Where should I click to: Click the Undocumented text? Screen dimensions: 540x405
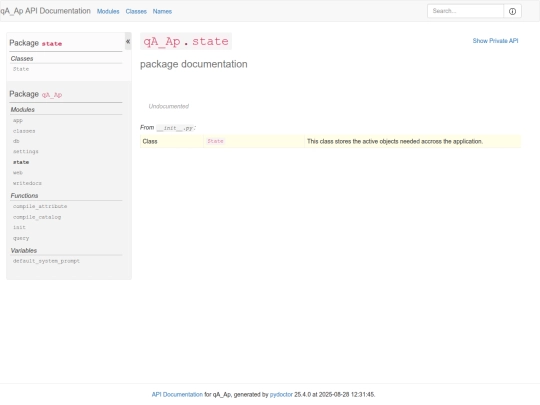pyautogui.click(x=169, y=106)
